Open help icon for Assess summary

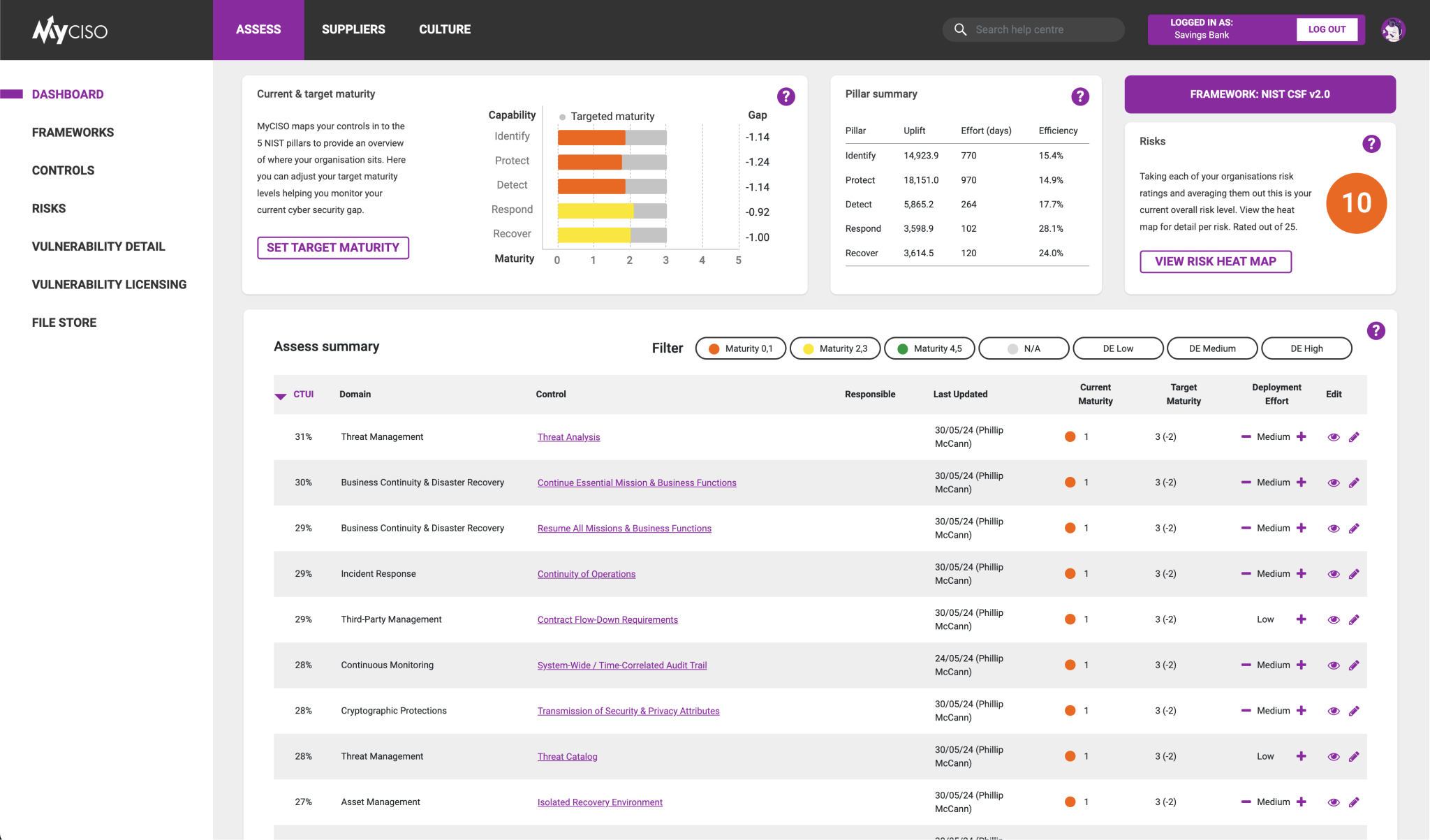(x=1376, y=331)
